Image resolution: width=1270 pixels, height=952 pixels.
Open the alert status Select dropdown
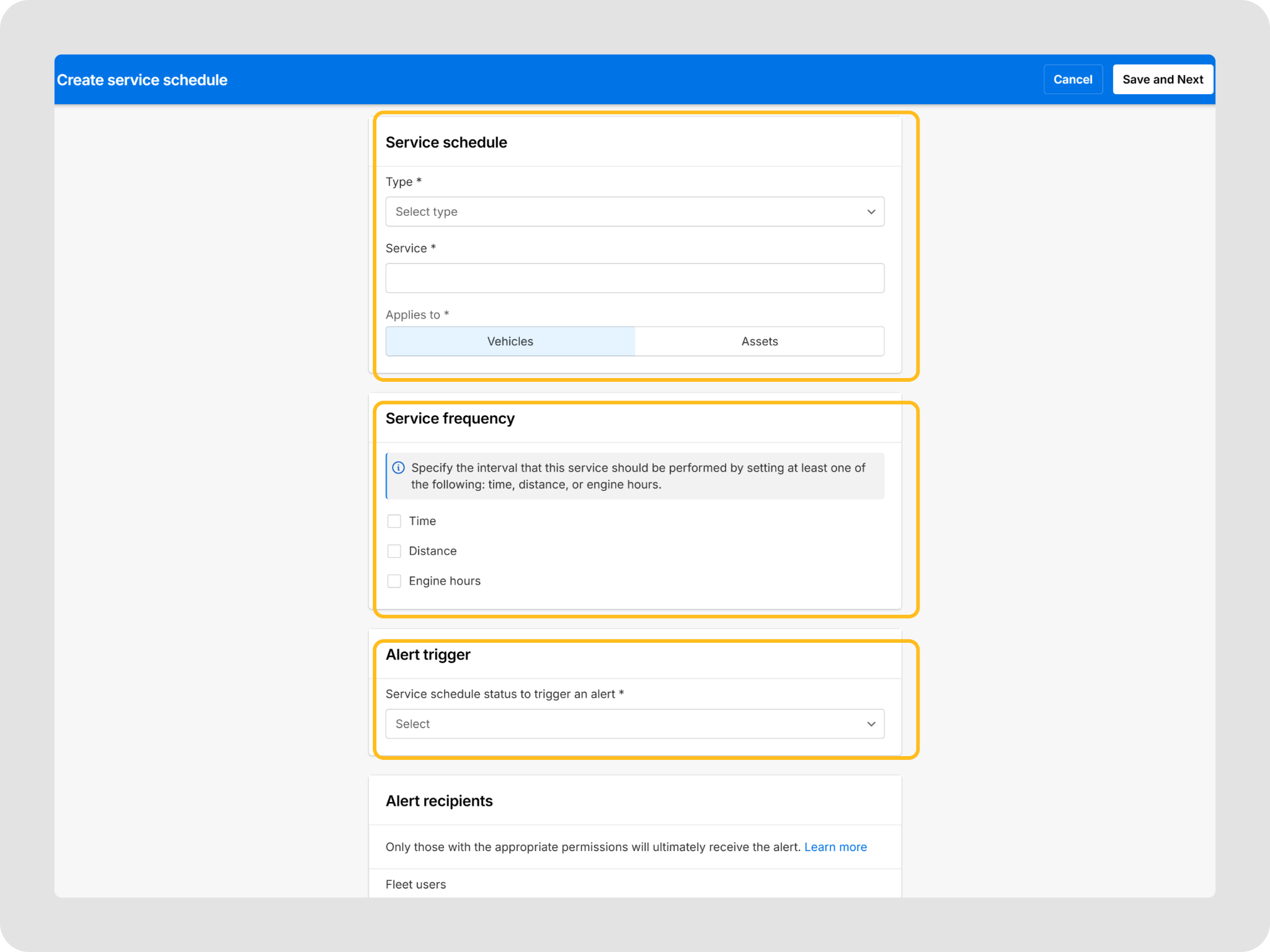tap(635, 724)
